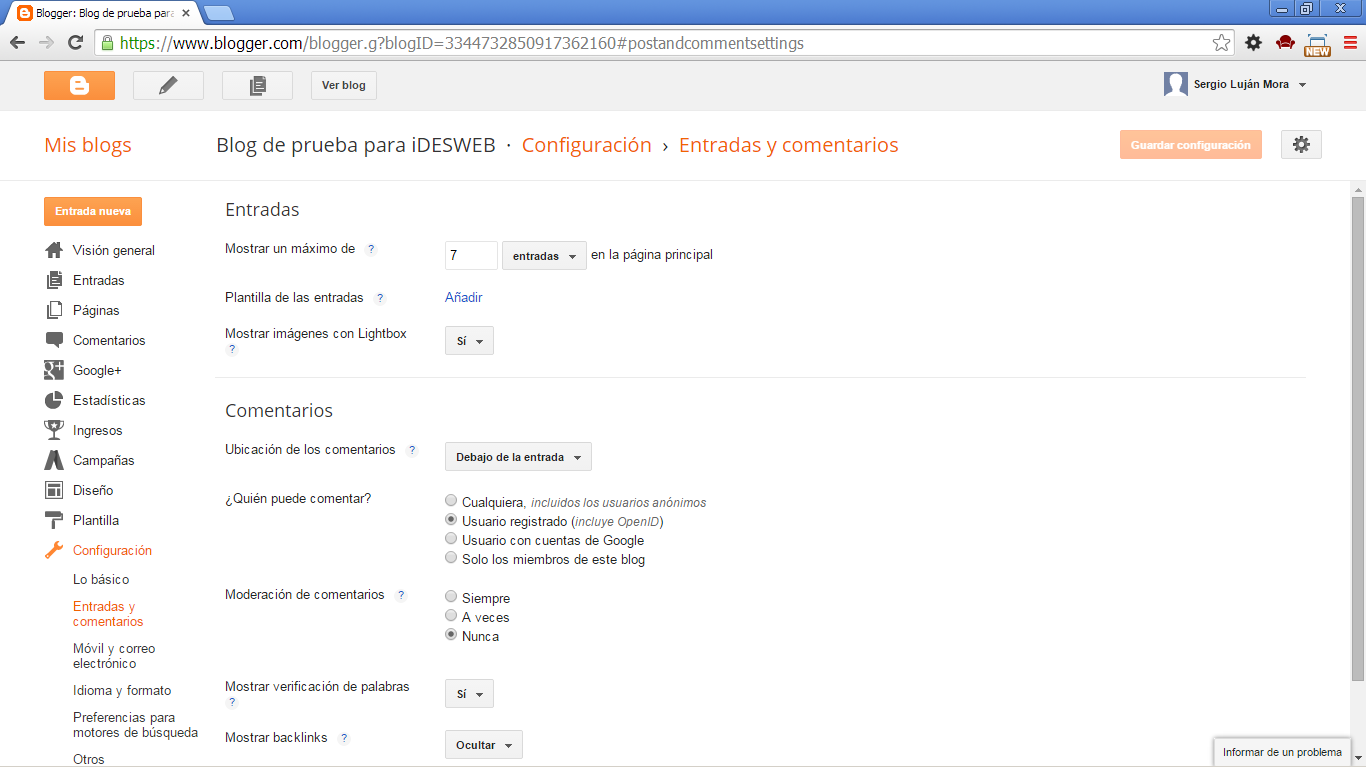
Task: Set comment moderation to Siempre
Action: point(451,597)
